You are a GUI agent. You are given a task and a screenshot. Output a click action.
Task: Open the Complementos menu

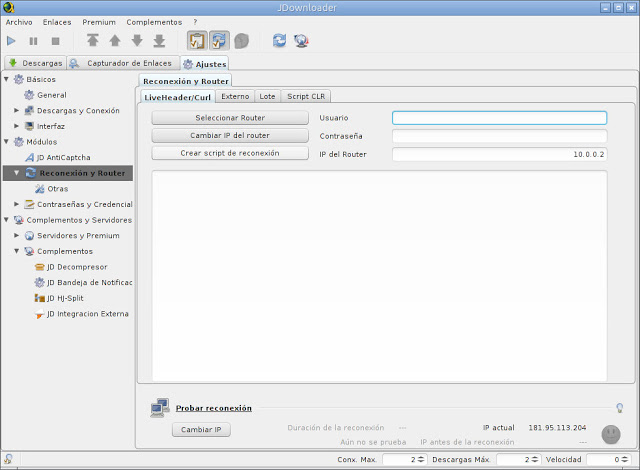(154, 22)
